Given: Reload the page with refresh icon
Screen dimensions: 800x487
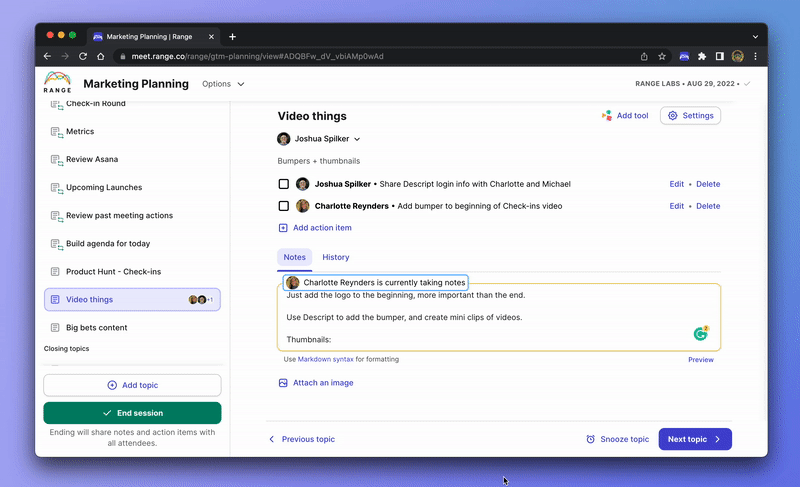Looking at the screenshot, I should [83, 57].
